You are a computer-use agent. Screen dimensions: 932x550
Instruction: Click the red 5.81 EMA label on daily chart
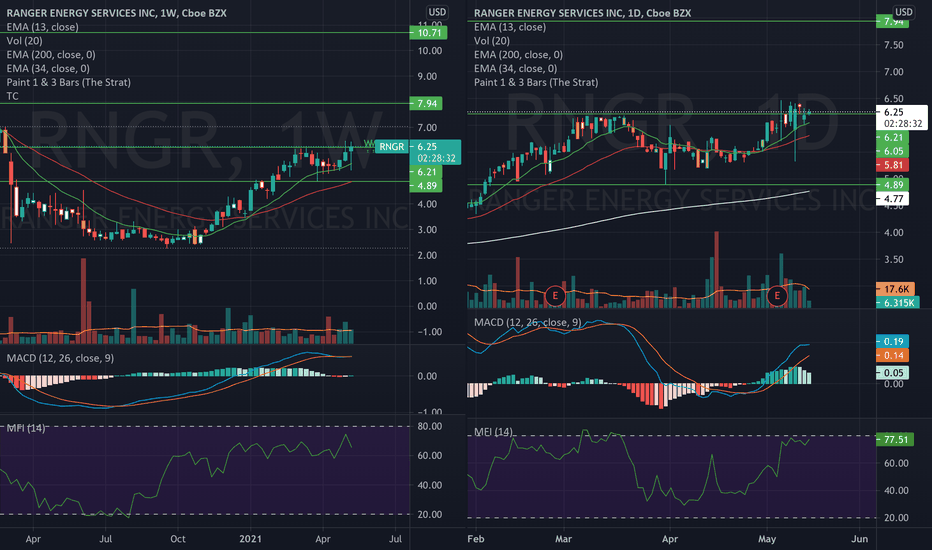click(x=893, y=165)
